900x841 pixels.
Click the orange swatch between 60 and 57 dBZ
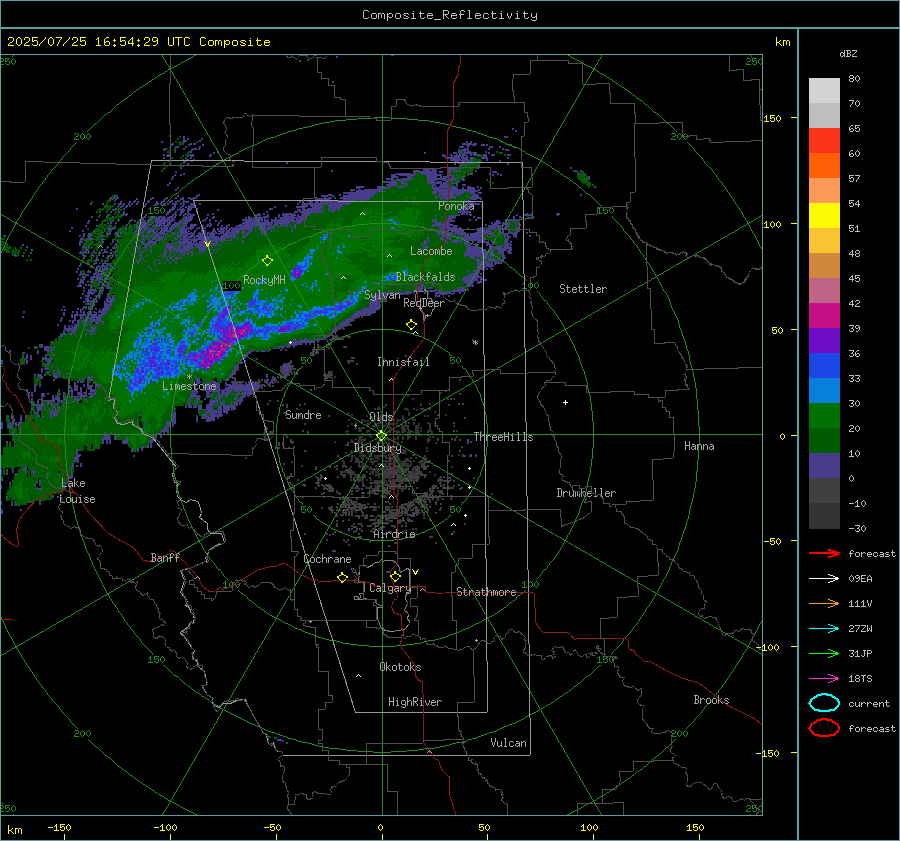pyautogui.click(x=824, y=166)
